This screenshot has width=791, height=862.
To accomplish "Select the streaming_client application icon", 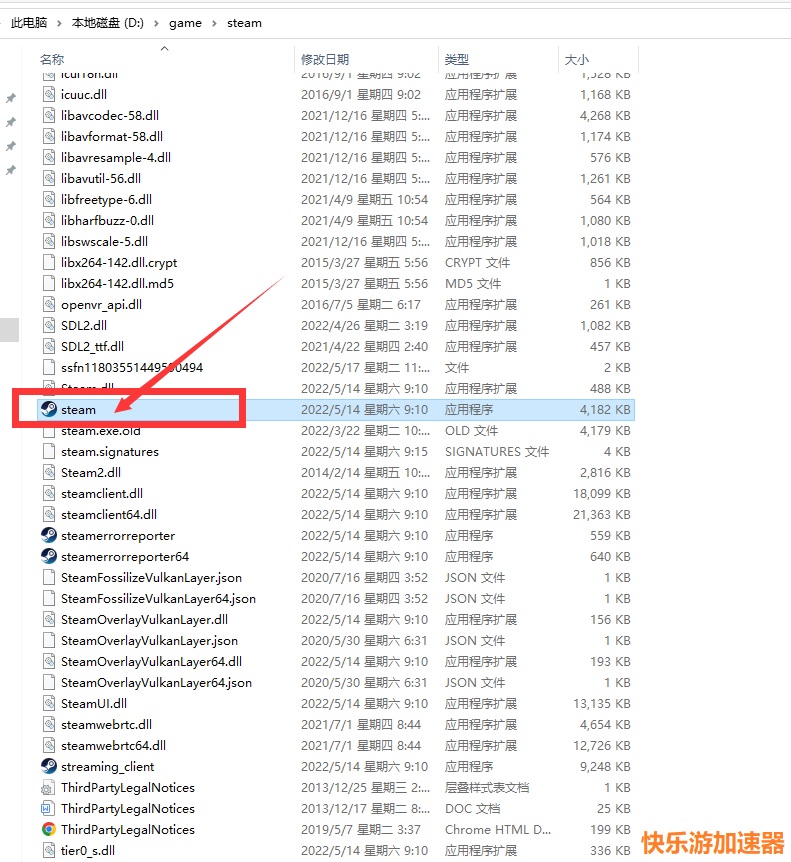I will pyautogui.click(x=49, y=766).
